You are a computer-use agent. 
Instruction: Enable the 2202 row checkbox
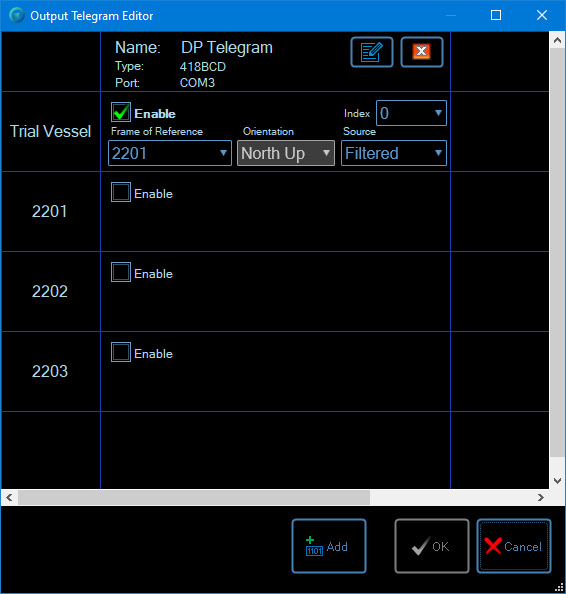point(121,272)
